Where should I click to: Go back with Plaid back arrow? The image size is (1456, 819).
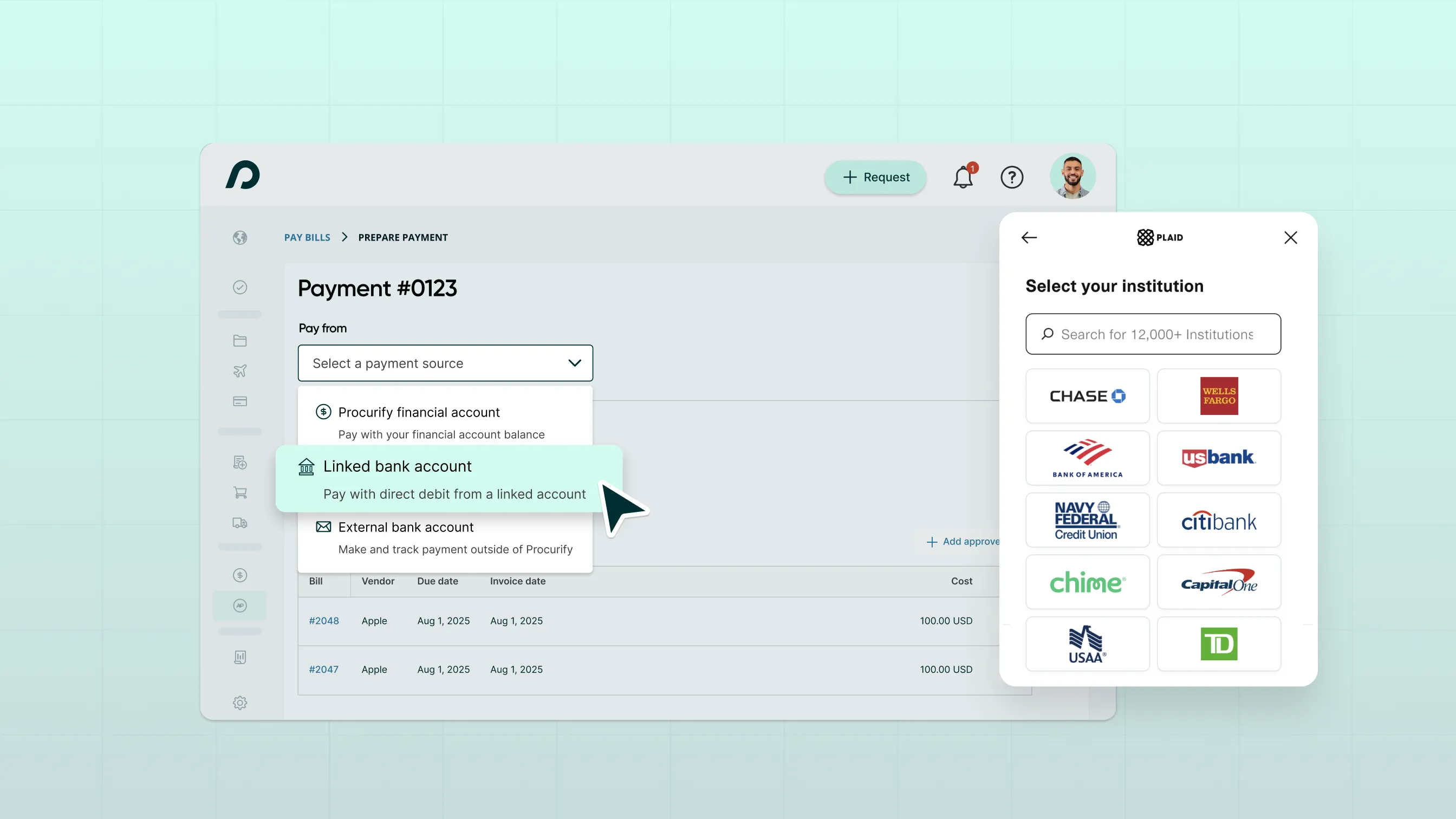pos(1029,237)
